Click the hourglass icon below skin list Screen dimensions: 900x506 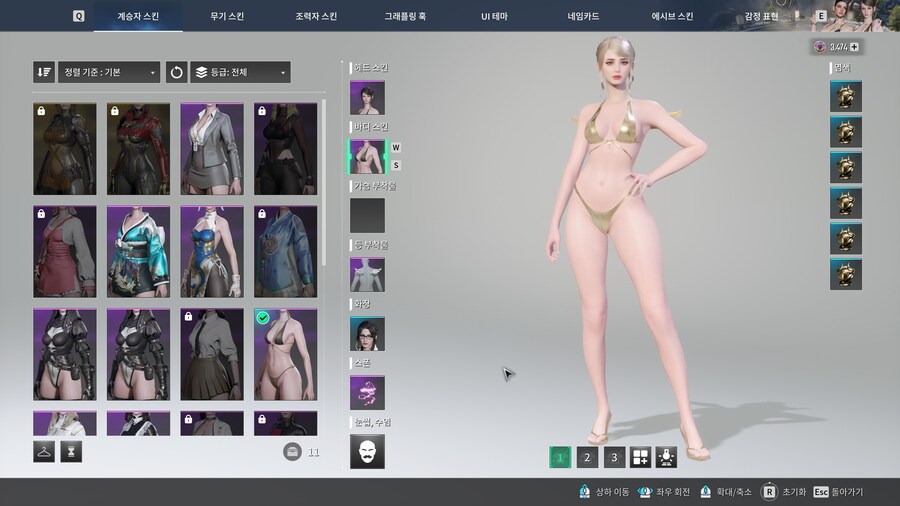(x=71, y=452)
